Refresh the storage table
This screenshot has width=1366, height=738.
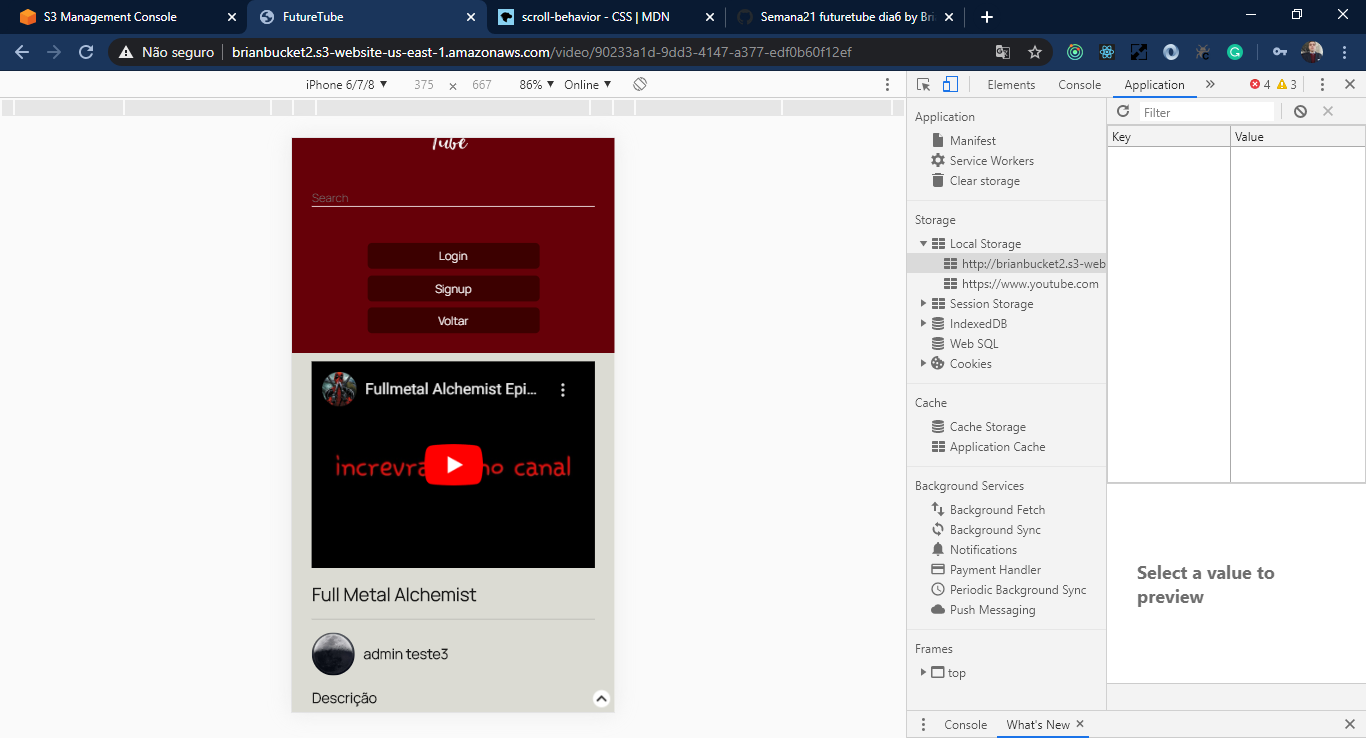pos(1123,112)
